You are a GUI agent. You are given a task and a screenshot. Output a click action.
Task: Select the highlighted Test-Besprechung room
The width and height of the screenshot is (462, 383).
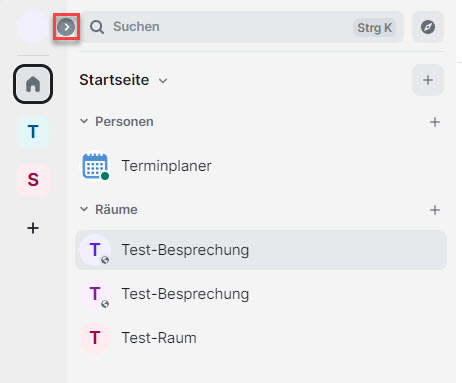(x=261, y=250)
